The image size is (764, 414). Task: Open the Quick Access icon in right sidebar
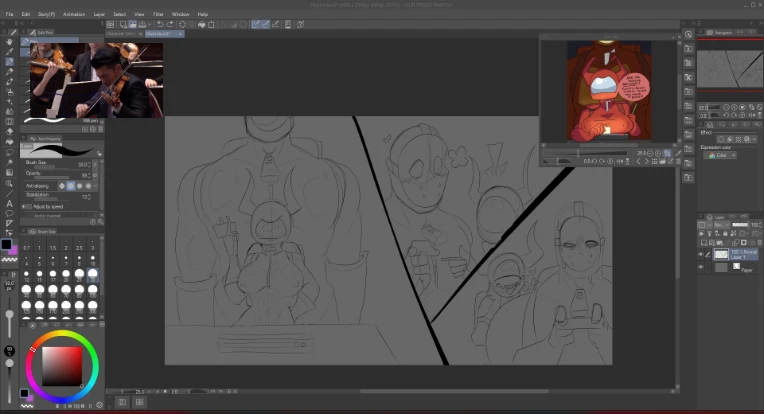pyautogui.click(x=688, y=34)
